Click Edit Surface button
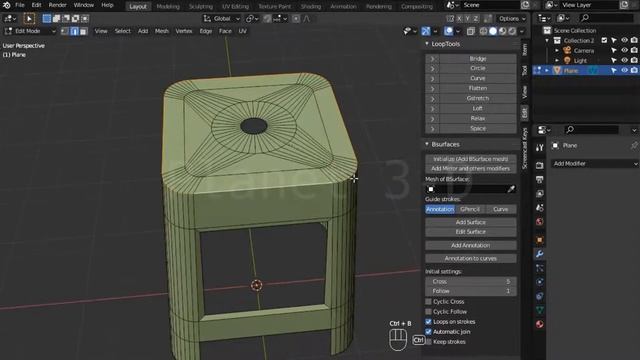 tap(471, 232)
